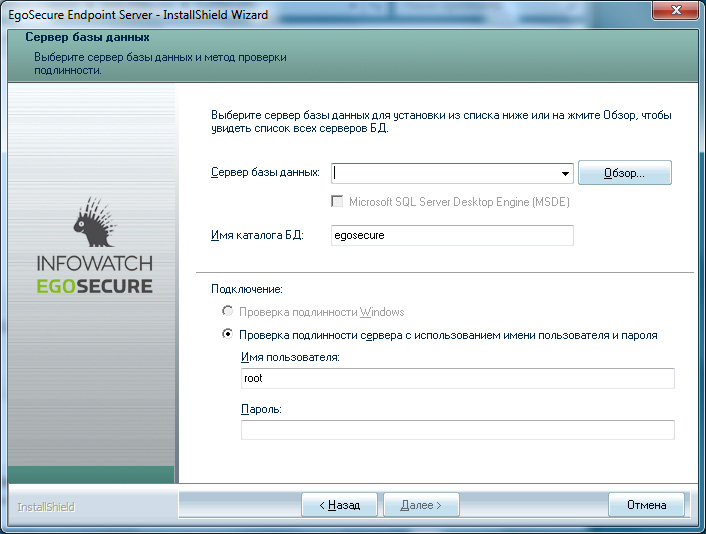This screenshot has height=534, width=706.
Task: Open the database server dropdown arrow
Action: (565, 173)
